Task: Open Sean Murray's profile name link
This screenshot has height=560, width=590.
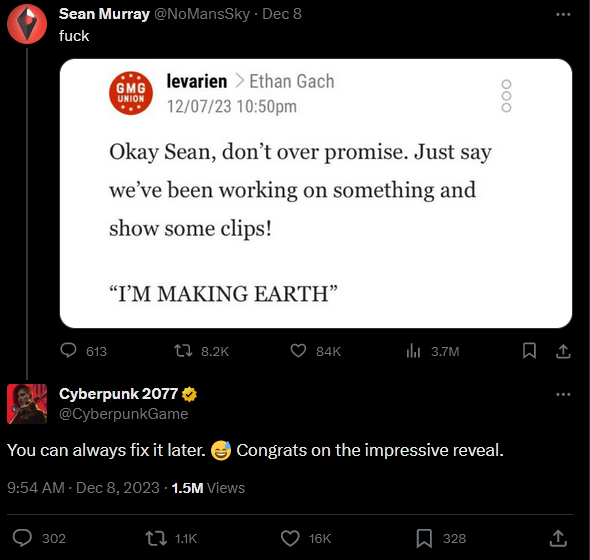Action: (x=104, y=14)
